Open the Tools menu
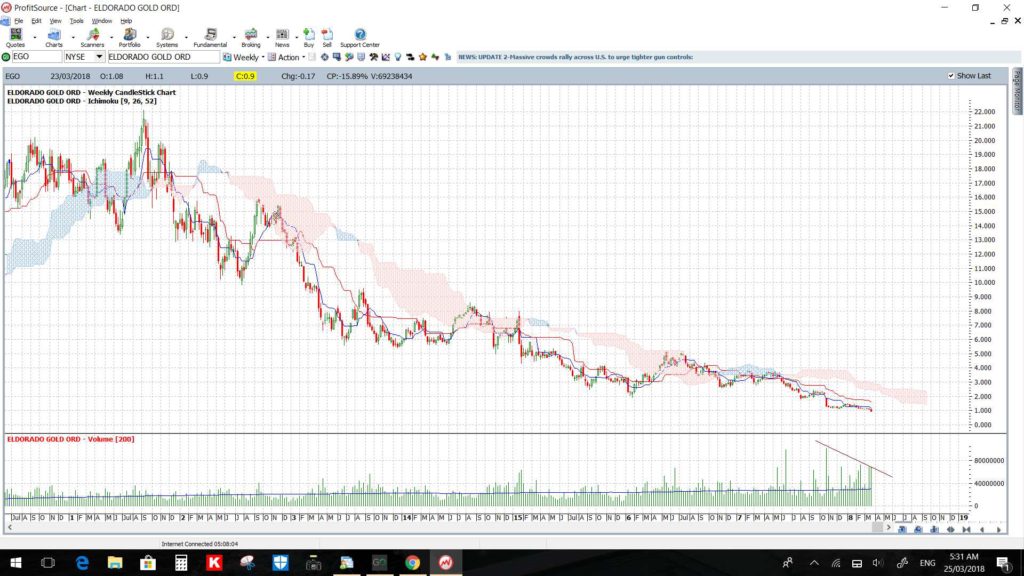Viewport: 1024px width, 576px height. (76, 21)
